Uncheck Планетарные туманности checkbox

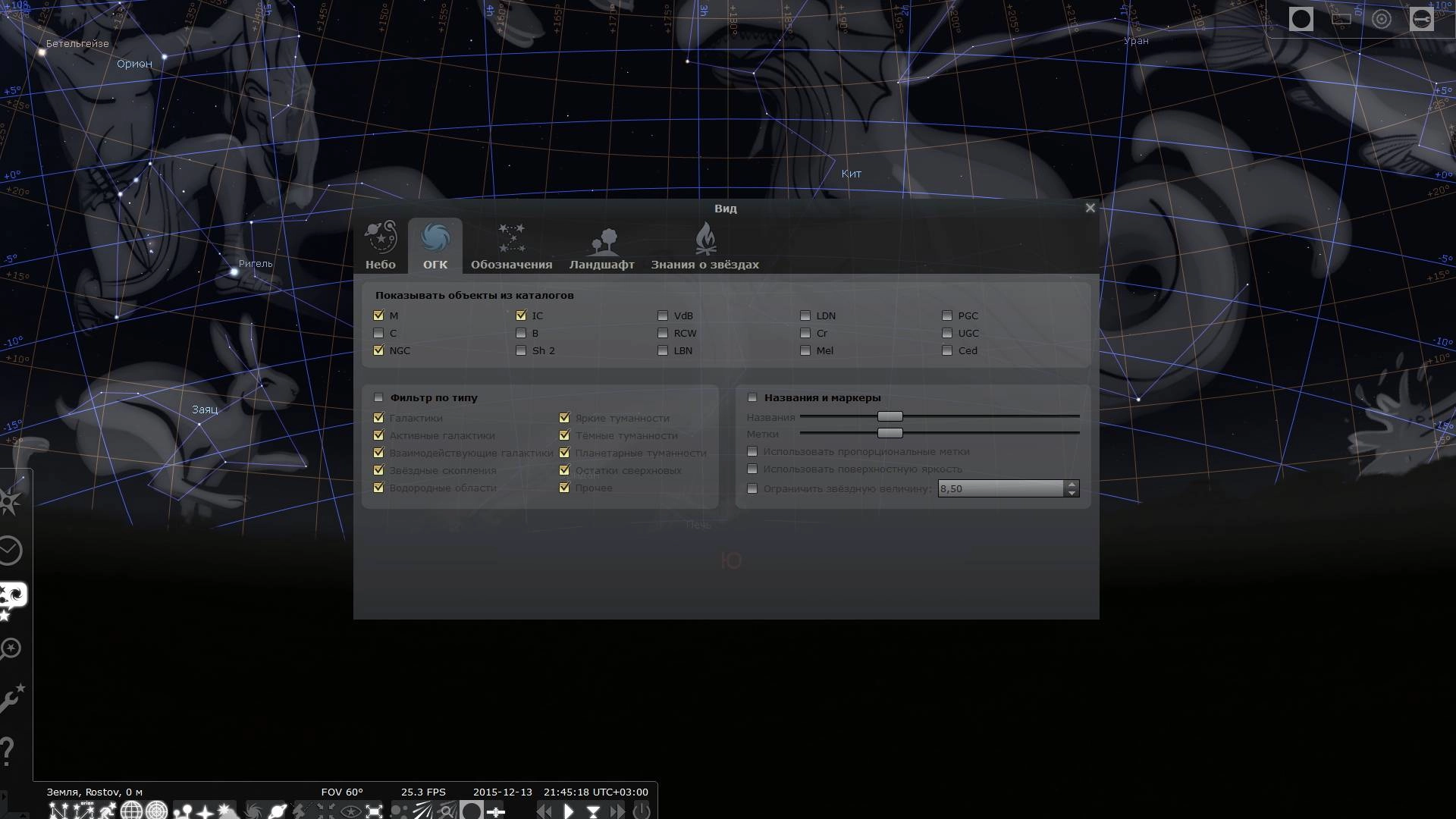[x=564, y=453]
